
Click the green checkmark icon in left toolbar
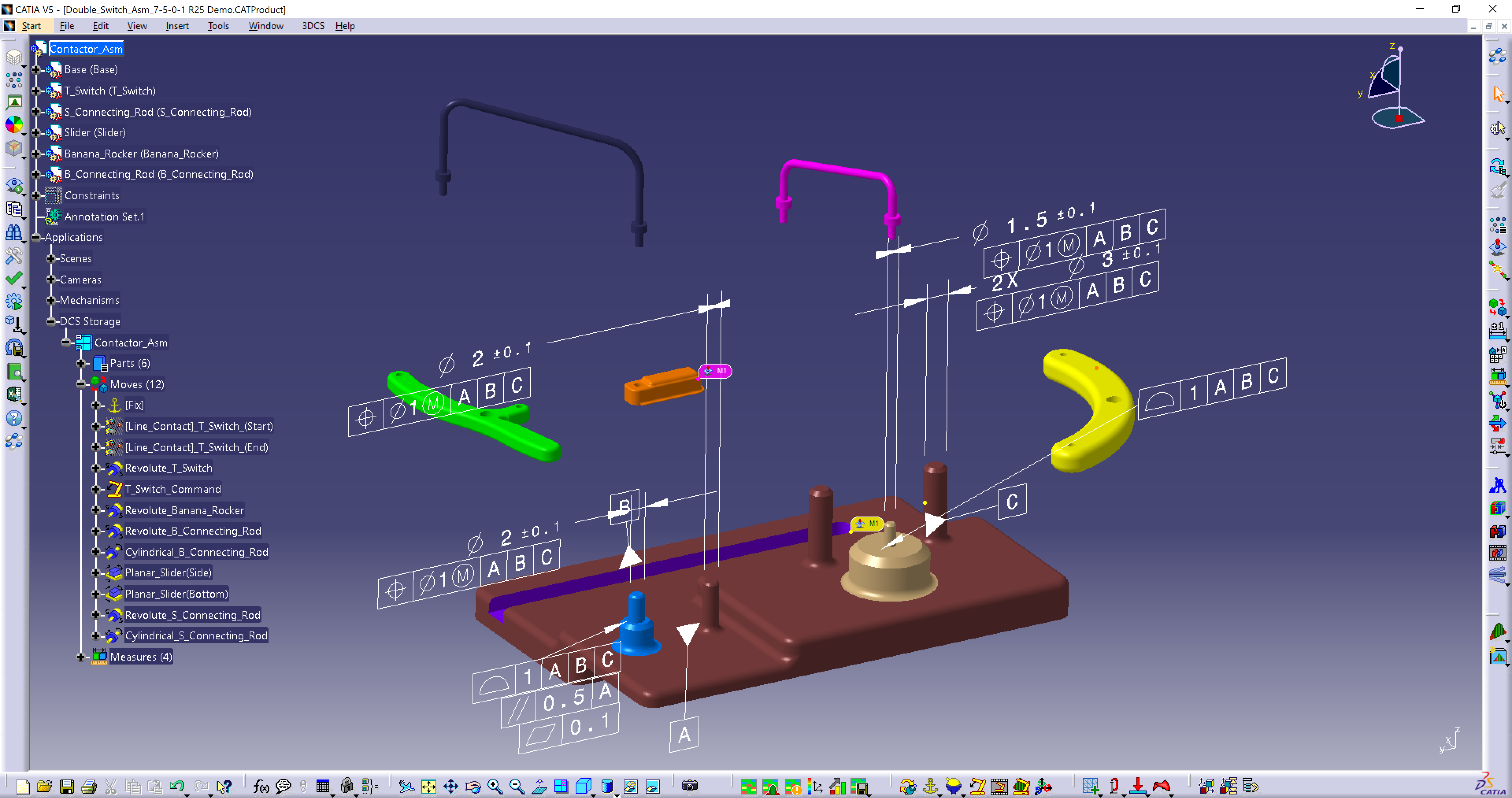13,278
